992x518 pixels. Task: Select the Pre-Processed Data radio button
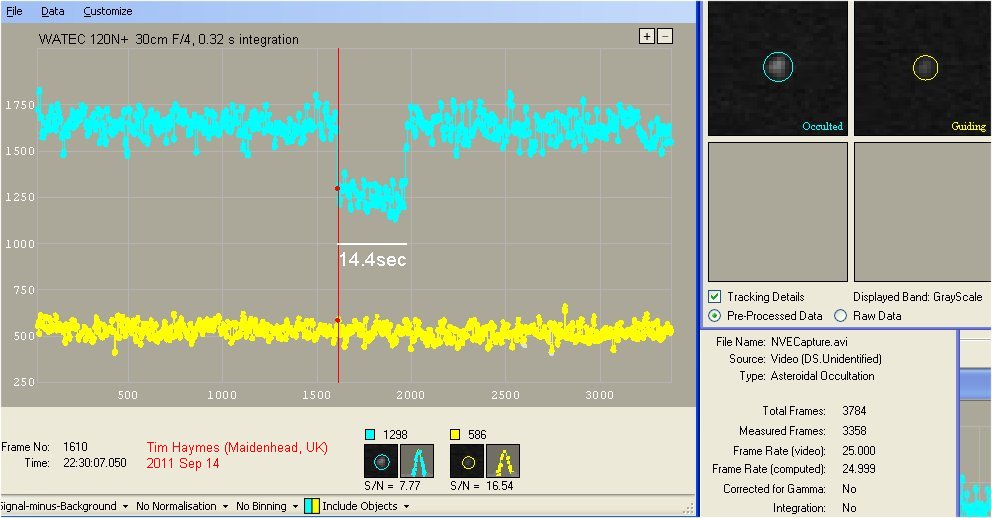pyautogui.click(x=714, y=316)
